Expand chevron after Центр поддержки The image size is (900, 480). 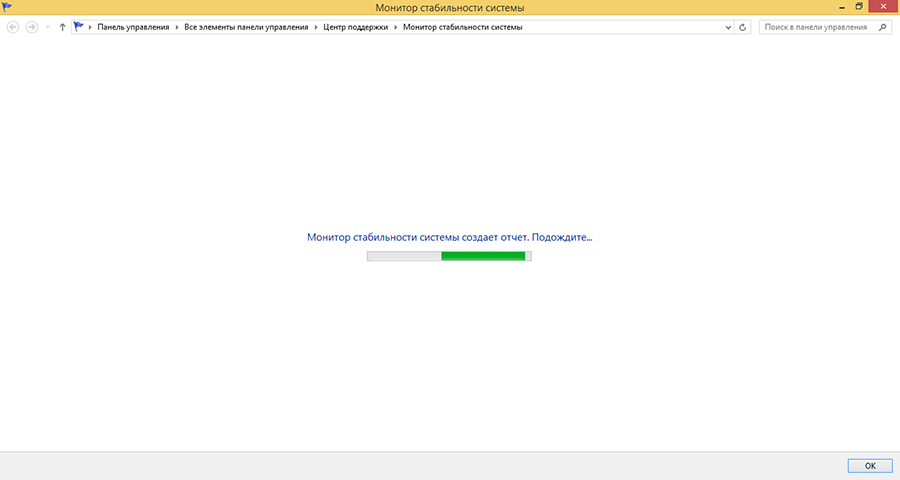[395, 27]
